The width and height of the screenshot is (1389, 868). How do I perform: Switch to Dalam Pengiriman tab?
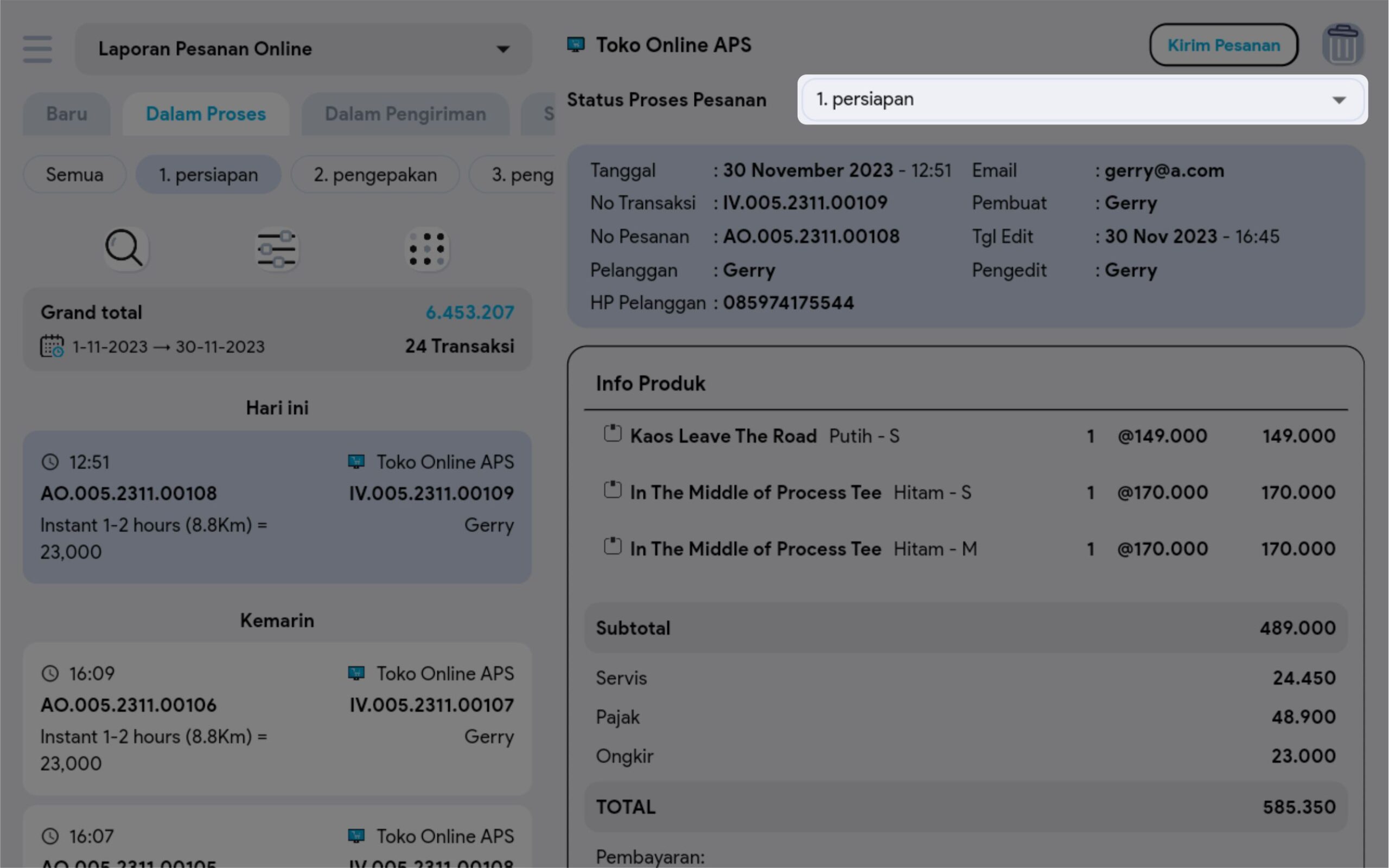click(405, 114)
